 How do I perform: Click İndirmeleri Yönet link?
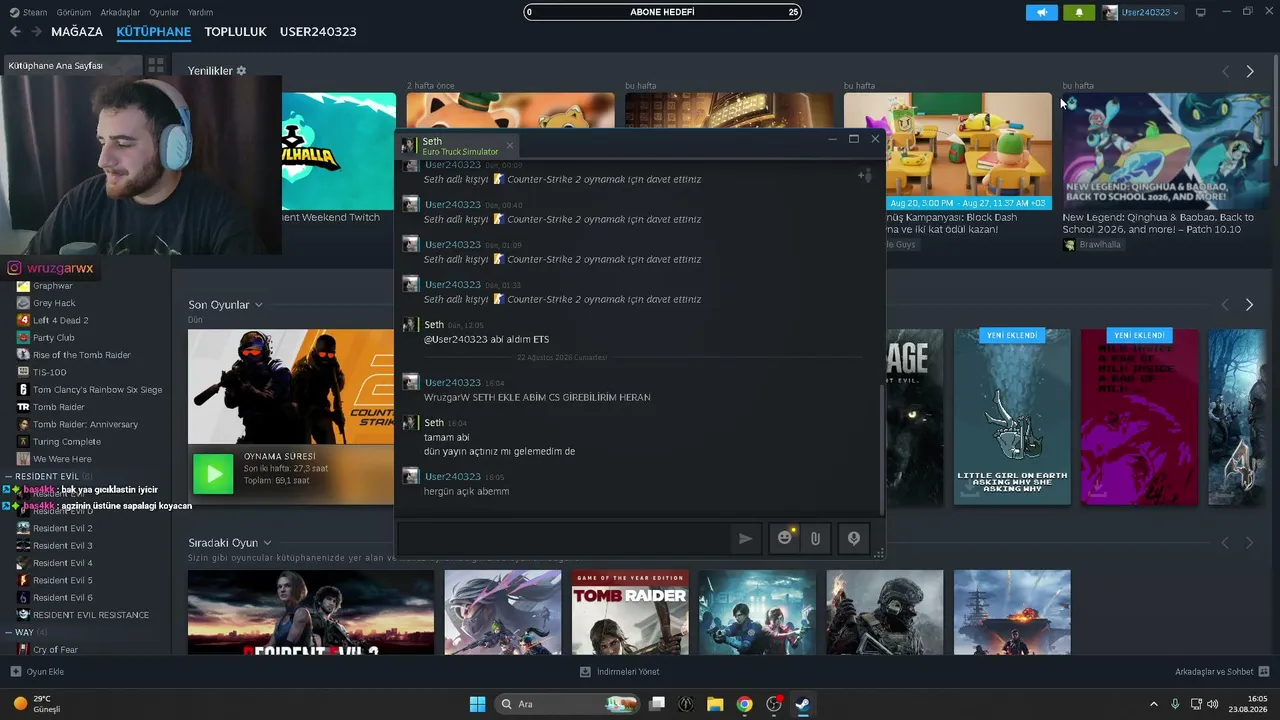628,672
